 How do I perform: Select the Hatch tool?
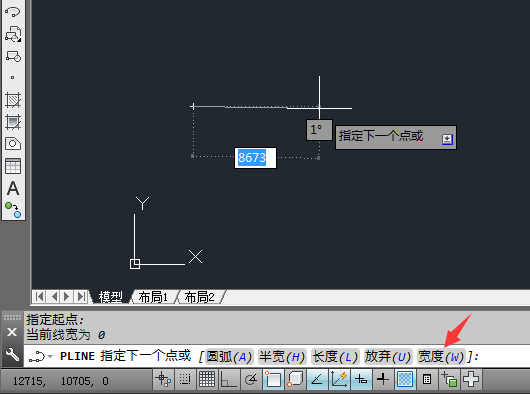tap(13, 100)
